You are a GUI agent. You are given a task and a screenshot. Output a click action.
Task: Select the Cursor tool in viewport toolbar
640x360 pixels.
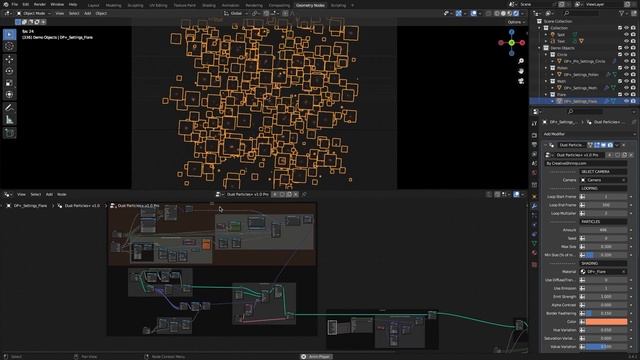[x=9, y=46]
